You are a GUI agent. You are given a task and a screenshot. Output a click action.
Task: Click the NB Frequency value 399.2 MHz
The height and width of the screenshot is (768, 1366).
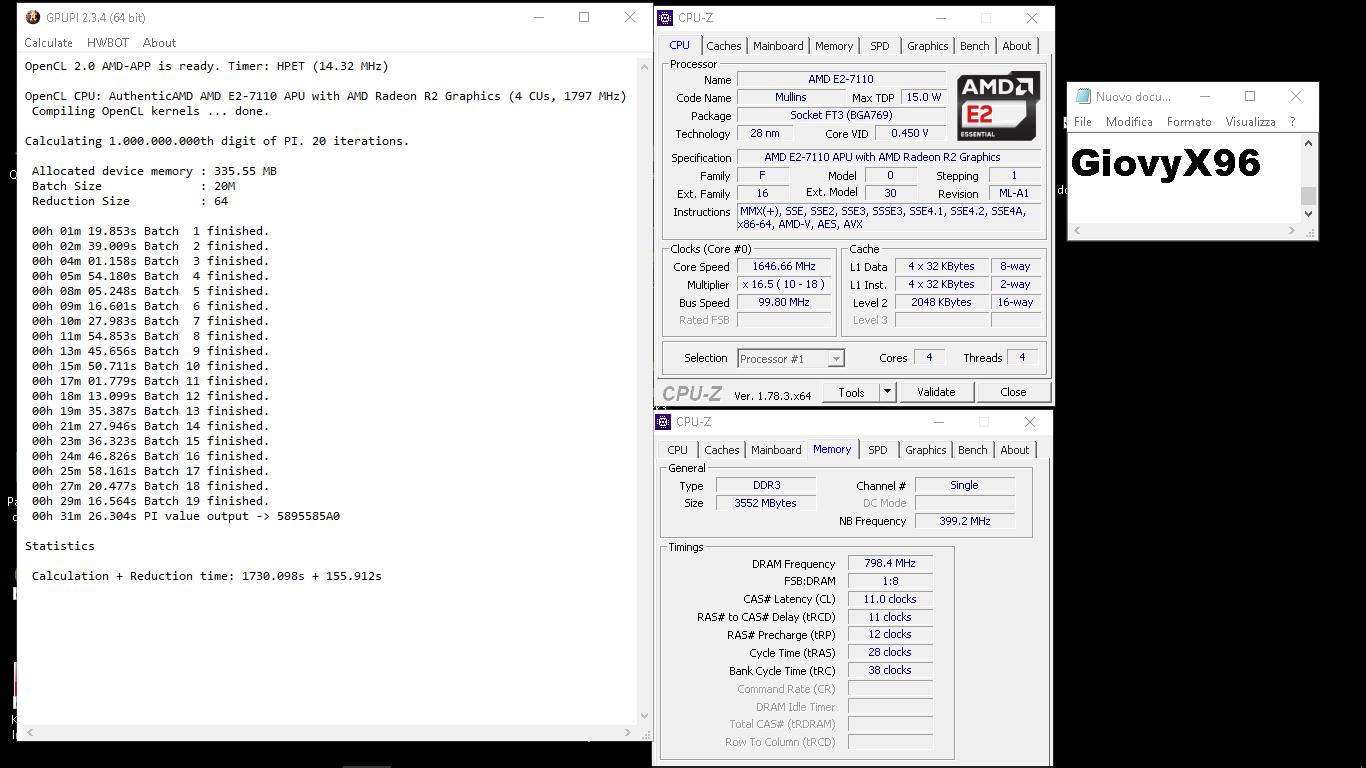[965, 521]
